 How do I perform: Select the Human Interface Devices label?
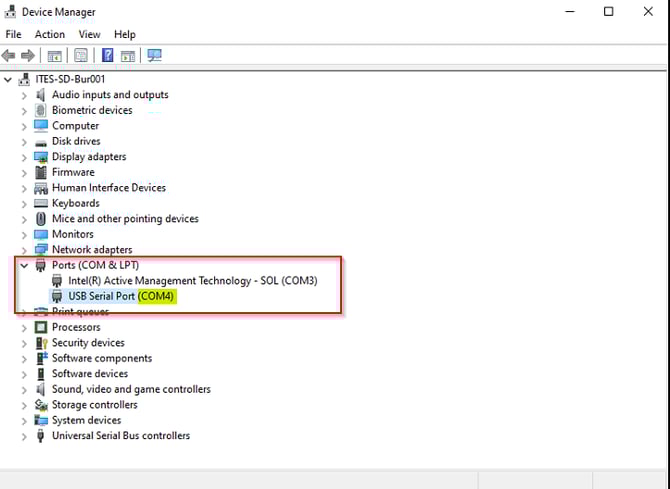pos(109,188)
